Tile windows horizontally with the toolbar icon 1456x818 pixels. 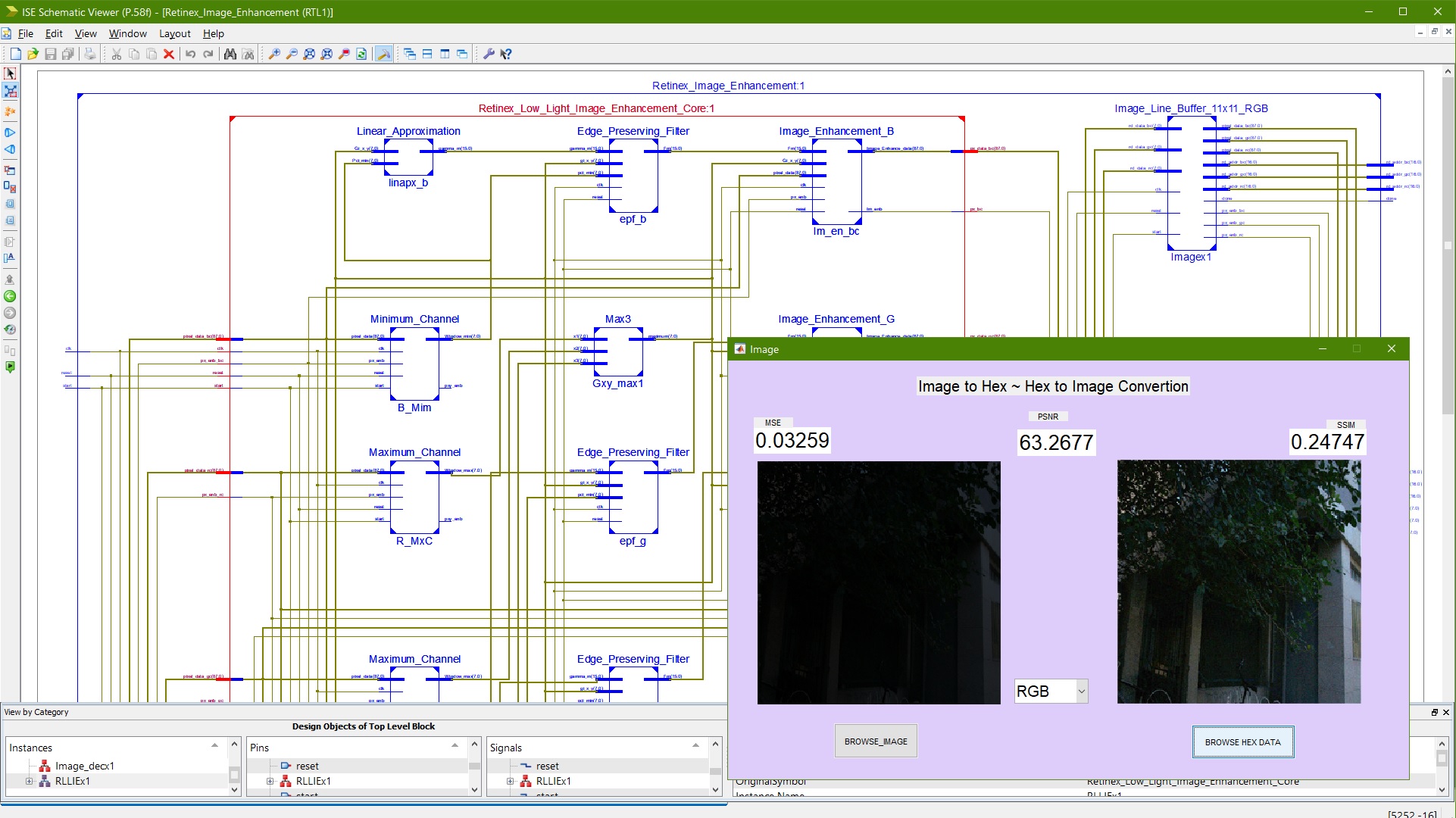(427, 54)
